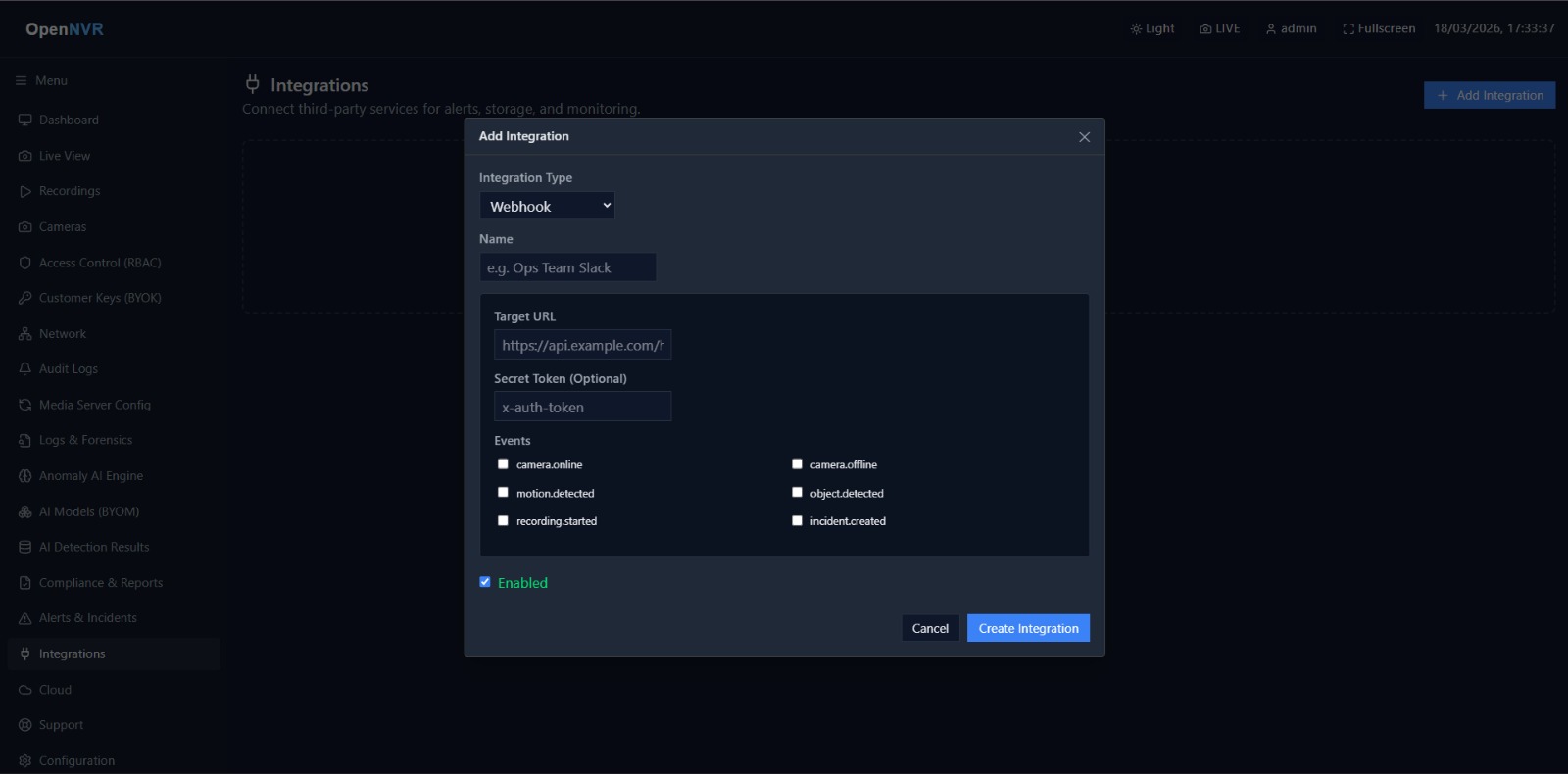Click the Integrations plug icon in sidebar
The image size is (1568, 774).
25,654
